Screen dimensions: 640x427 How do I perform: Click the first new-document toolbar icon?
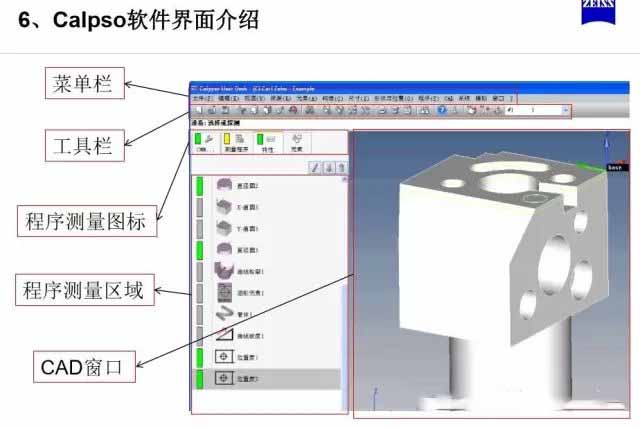(x=199, y=110)
